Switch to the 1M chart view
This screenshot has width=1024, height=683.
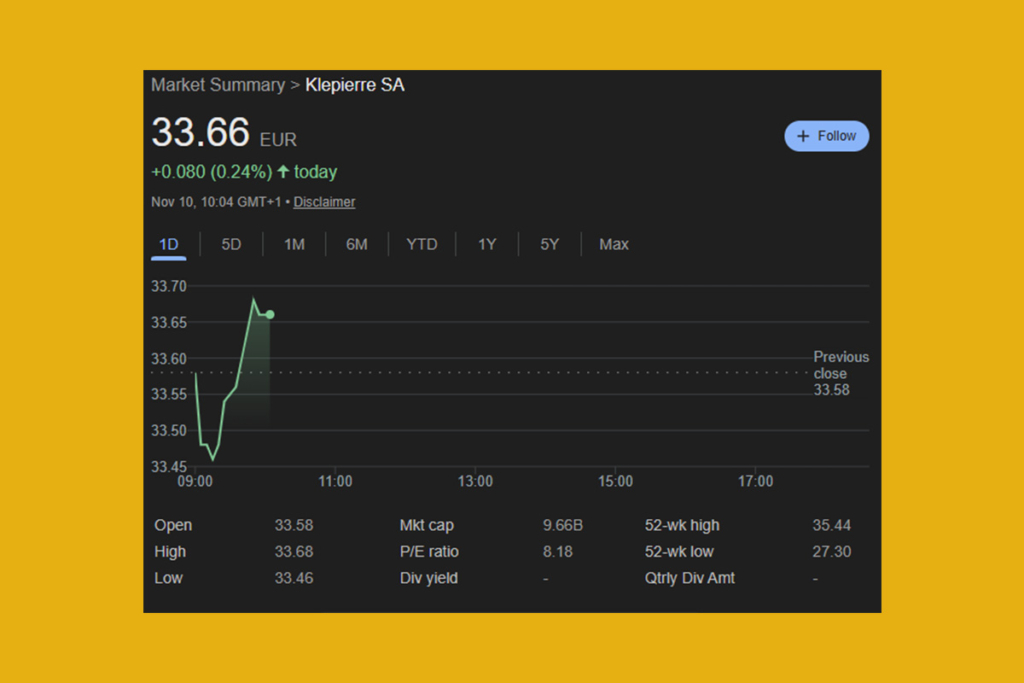294,244
